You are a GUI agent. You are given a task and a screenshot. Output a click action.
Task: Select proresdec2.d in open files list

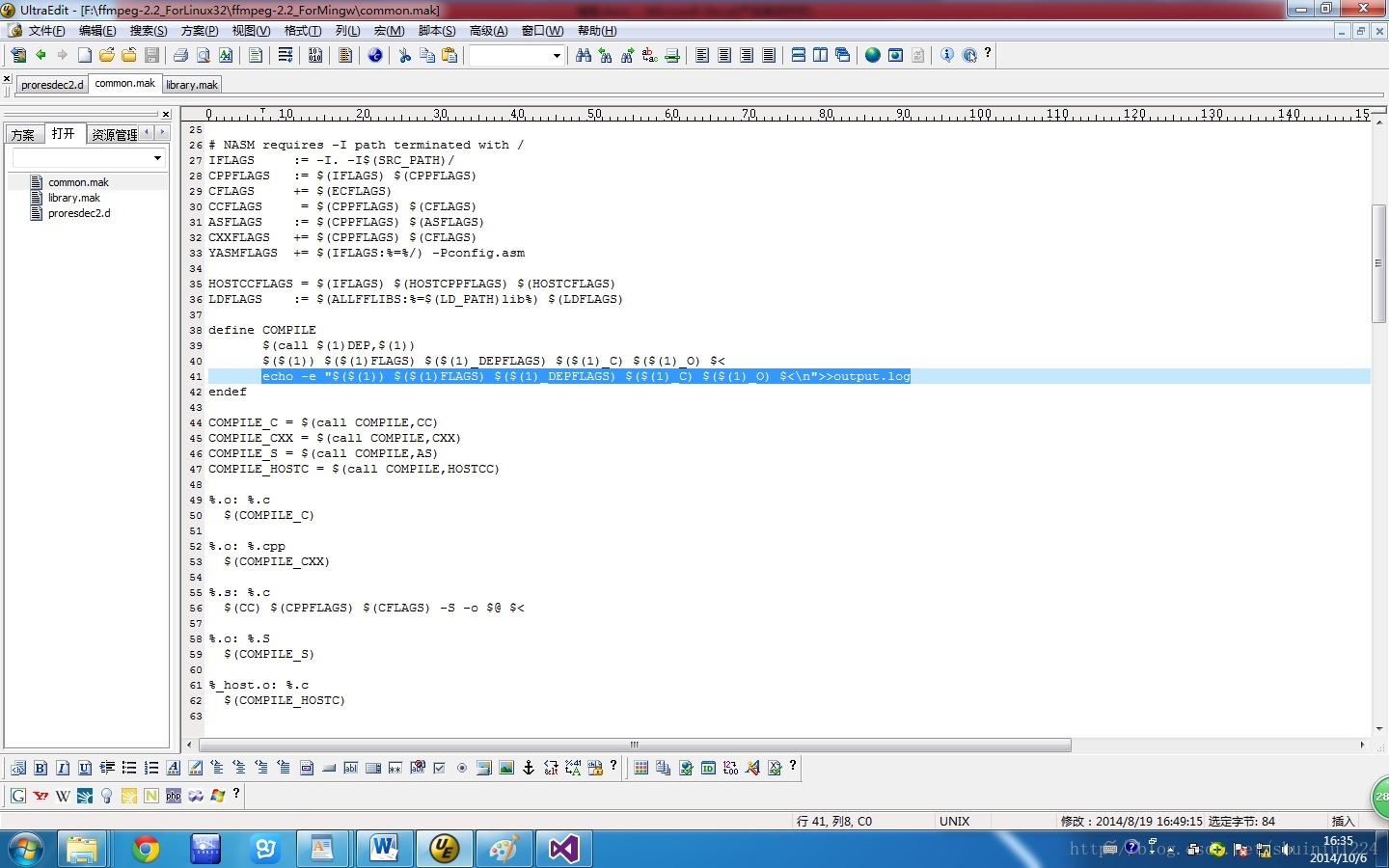pos(79,213)
